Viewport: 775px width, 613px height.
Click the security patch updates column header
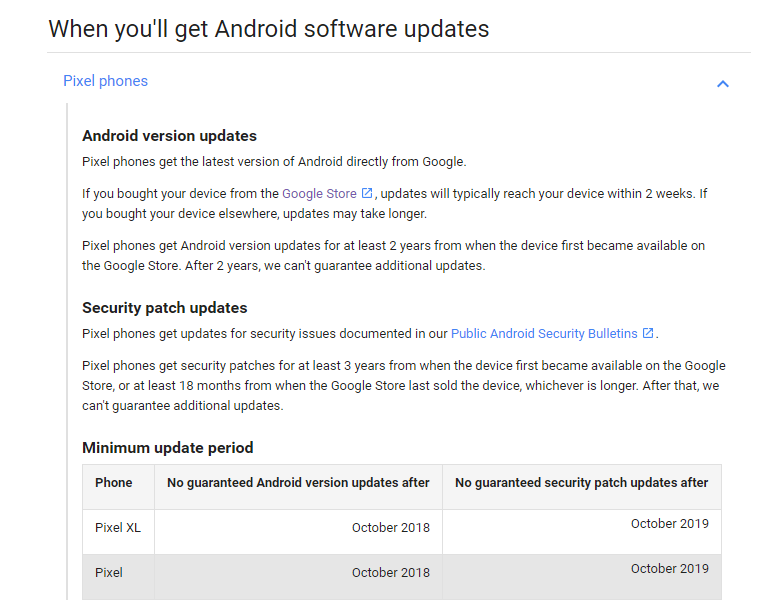581,483
